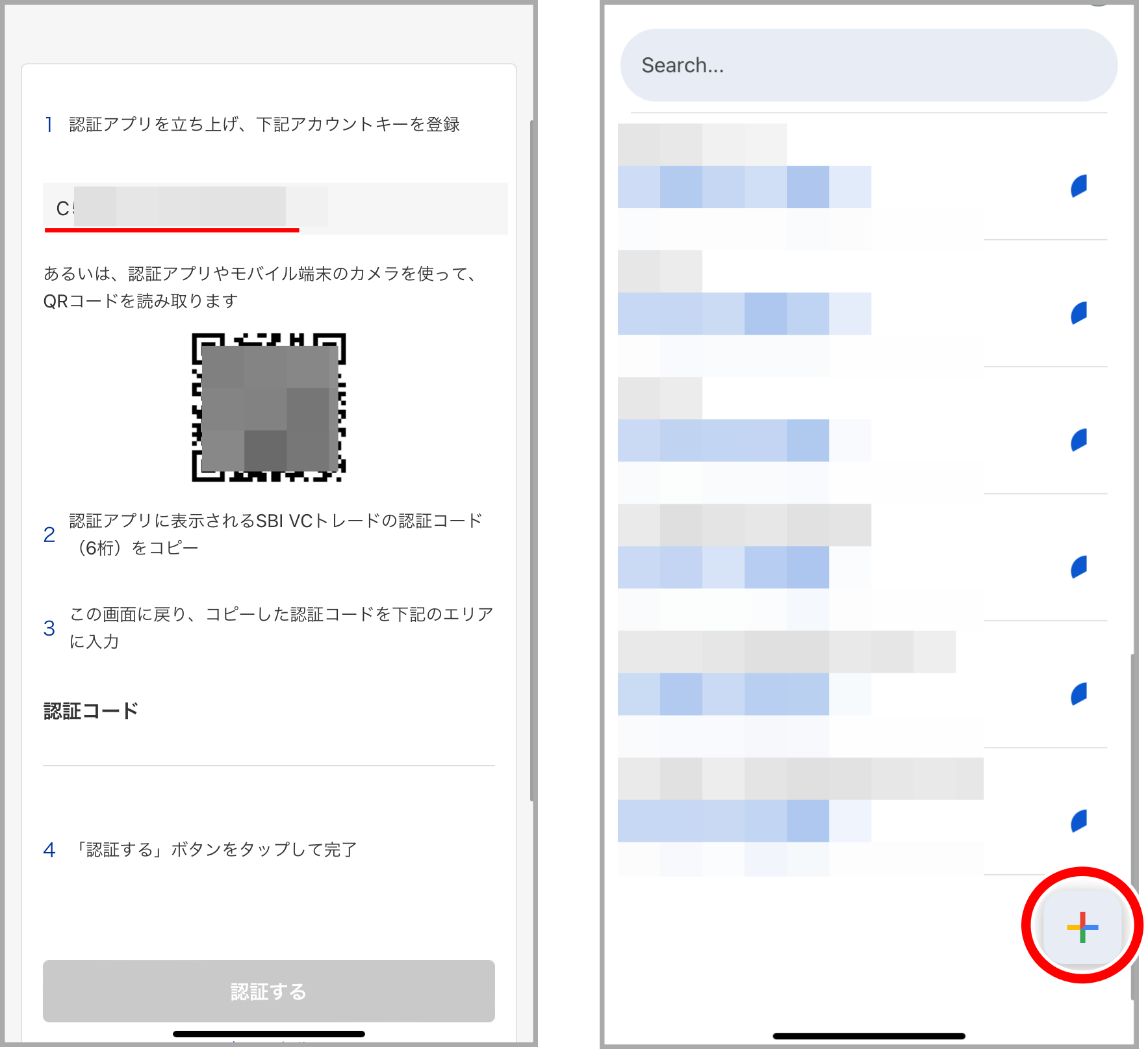Screen dimensions: 1148x1049
Task: Tap the home indicator bar on authenticator screen
Action: [x=868, y=1036]
